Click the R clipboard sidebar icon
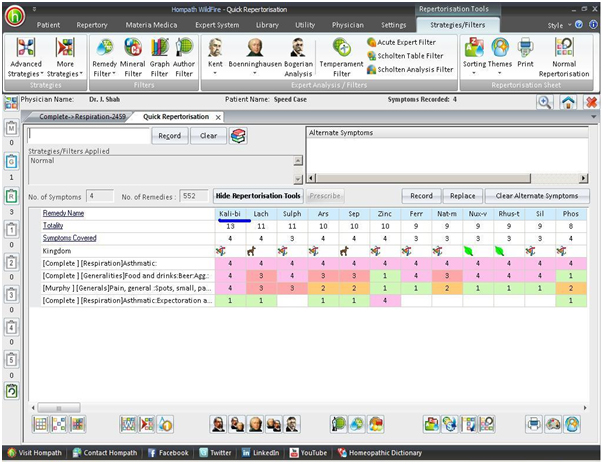This screenshot has width=606, height=464. click(12, 196)
